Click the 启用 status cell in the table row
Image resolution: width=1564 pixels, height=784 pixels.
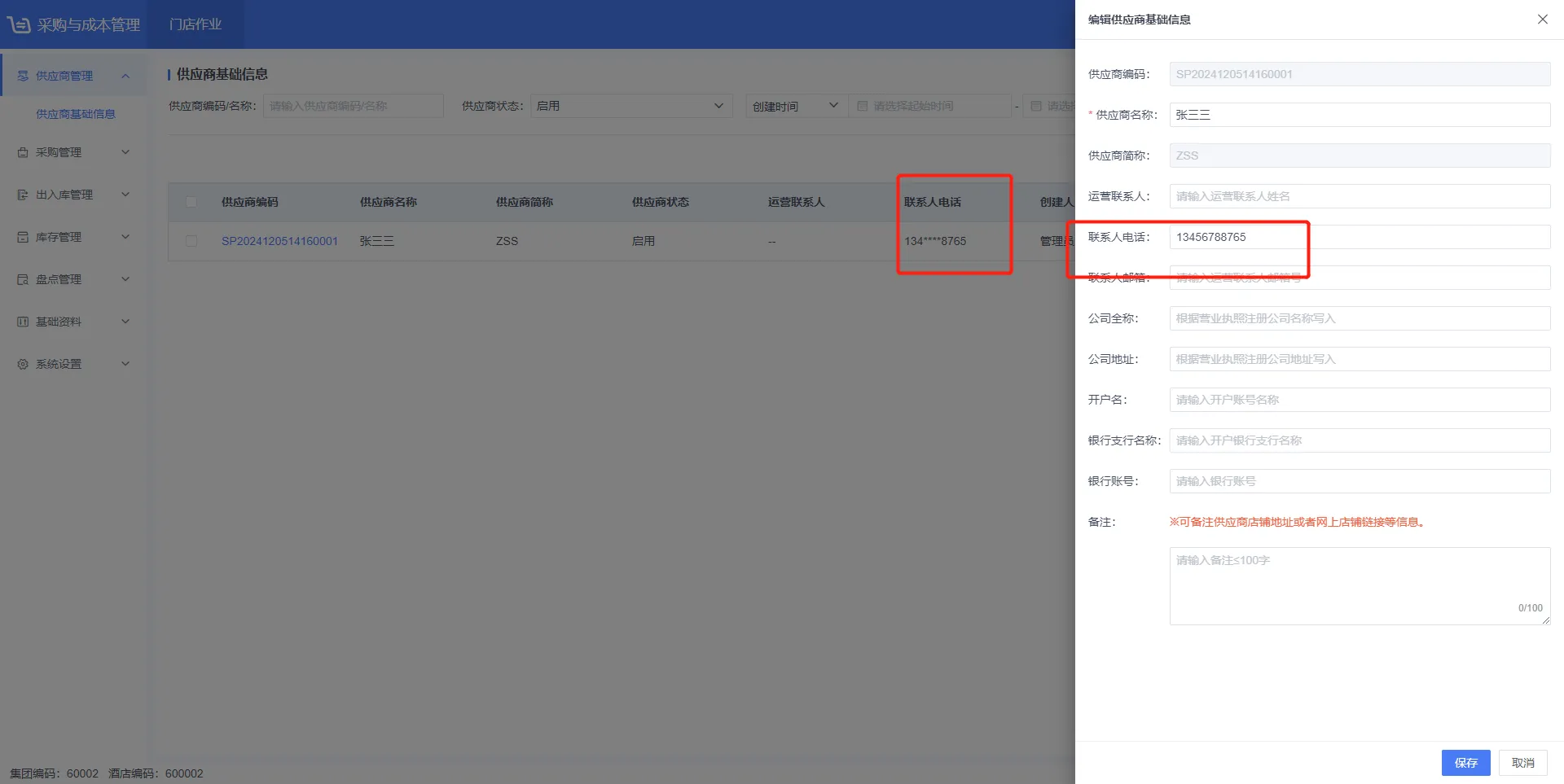644,241
